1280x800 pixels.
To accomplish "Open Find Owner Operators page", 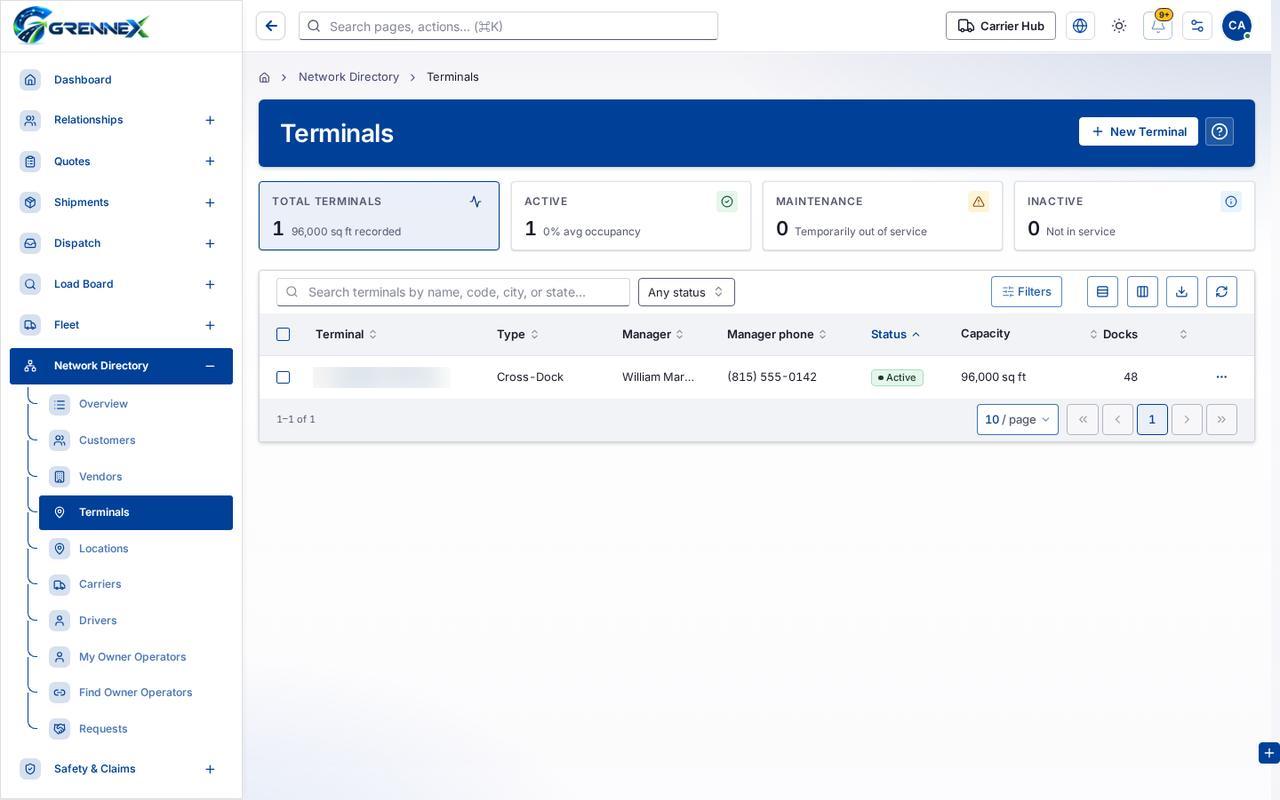I will tap(136, 692).
